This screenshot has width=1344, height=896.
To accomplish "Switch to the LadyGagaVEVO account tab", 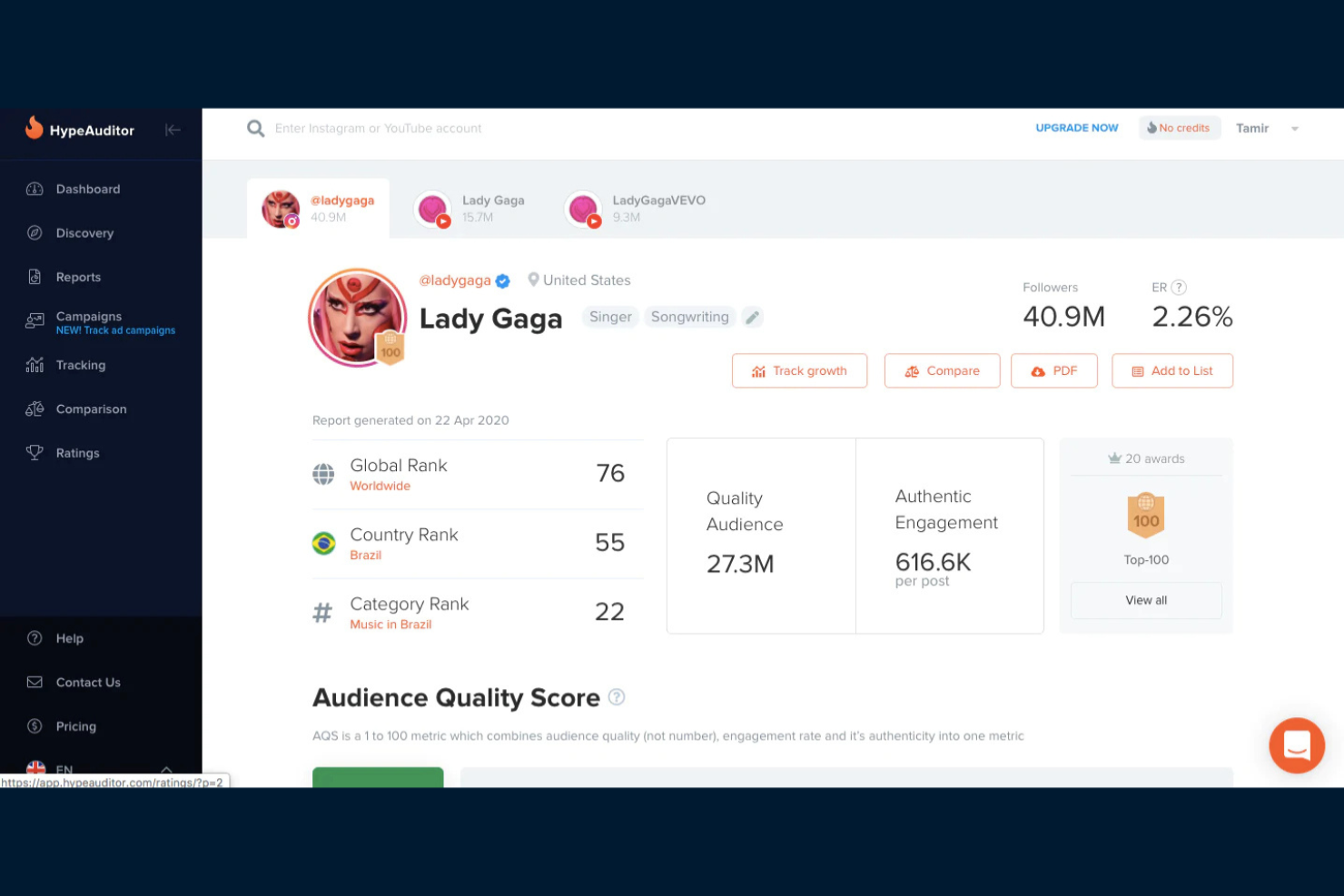I will coord(636,208).
